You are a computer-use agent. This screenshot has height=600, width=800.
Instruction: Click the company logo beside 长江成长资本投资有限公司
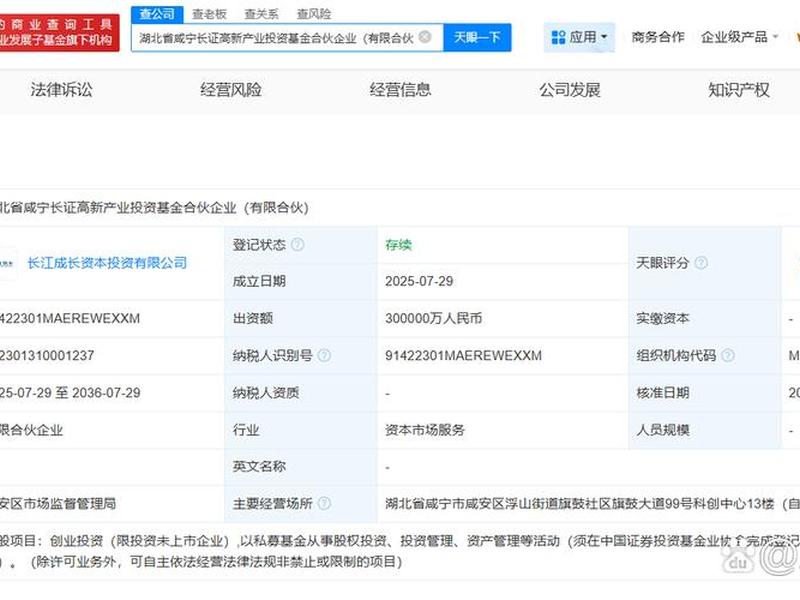pyautogui.click(x=8, y=263)
